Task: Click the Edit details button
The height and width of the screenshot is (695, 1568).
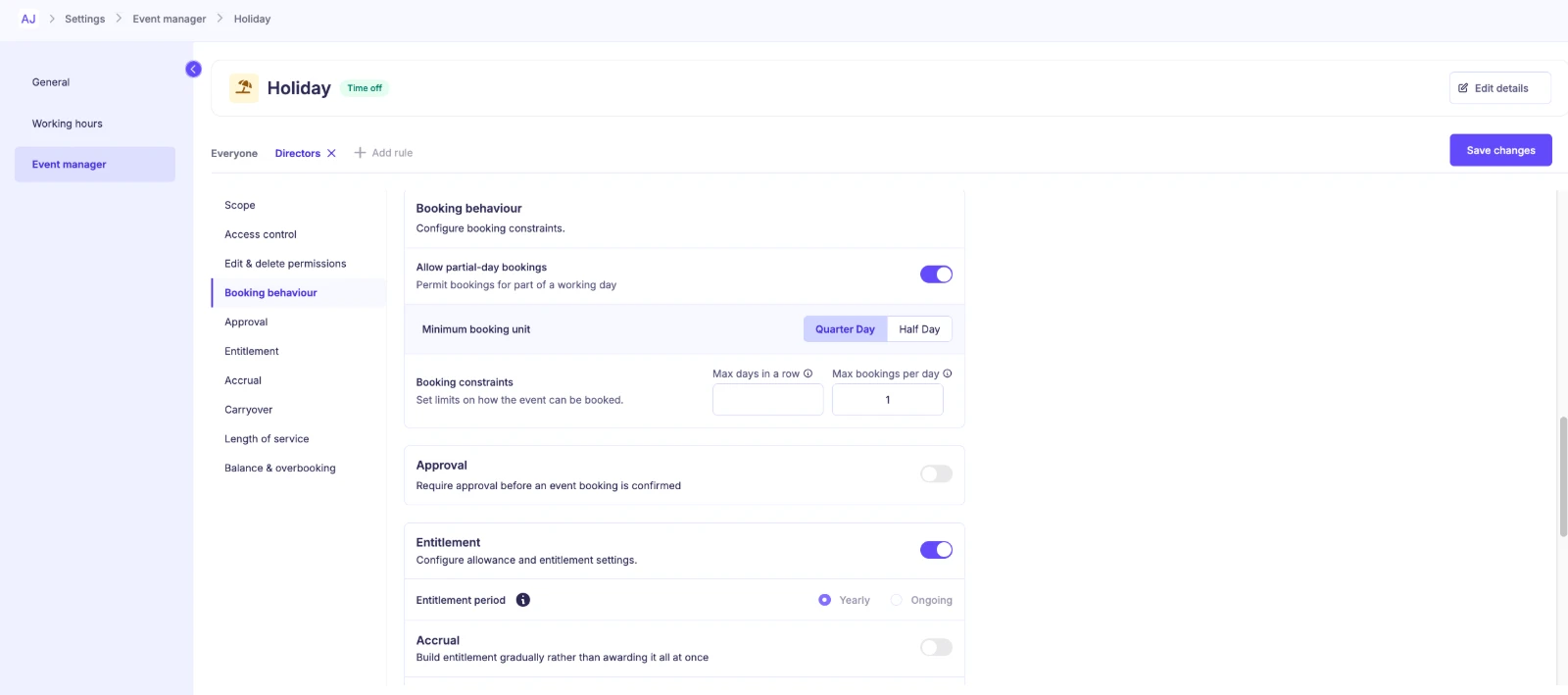Action: click(x=1499, y=88)
